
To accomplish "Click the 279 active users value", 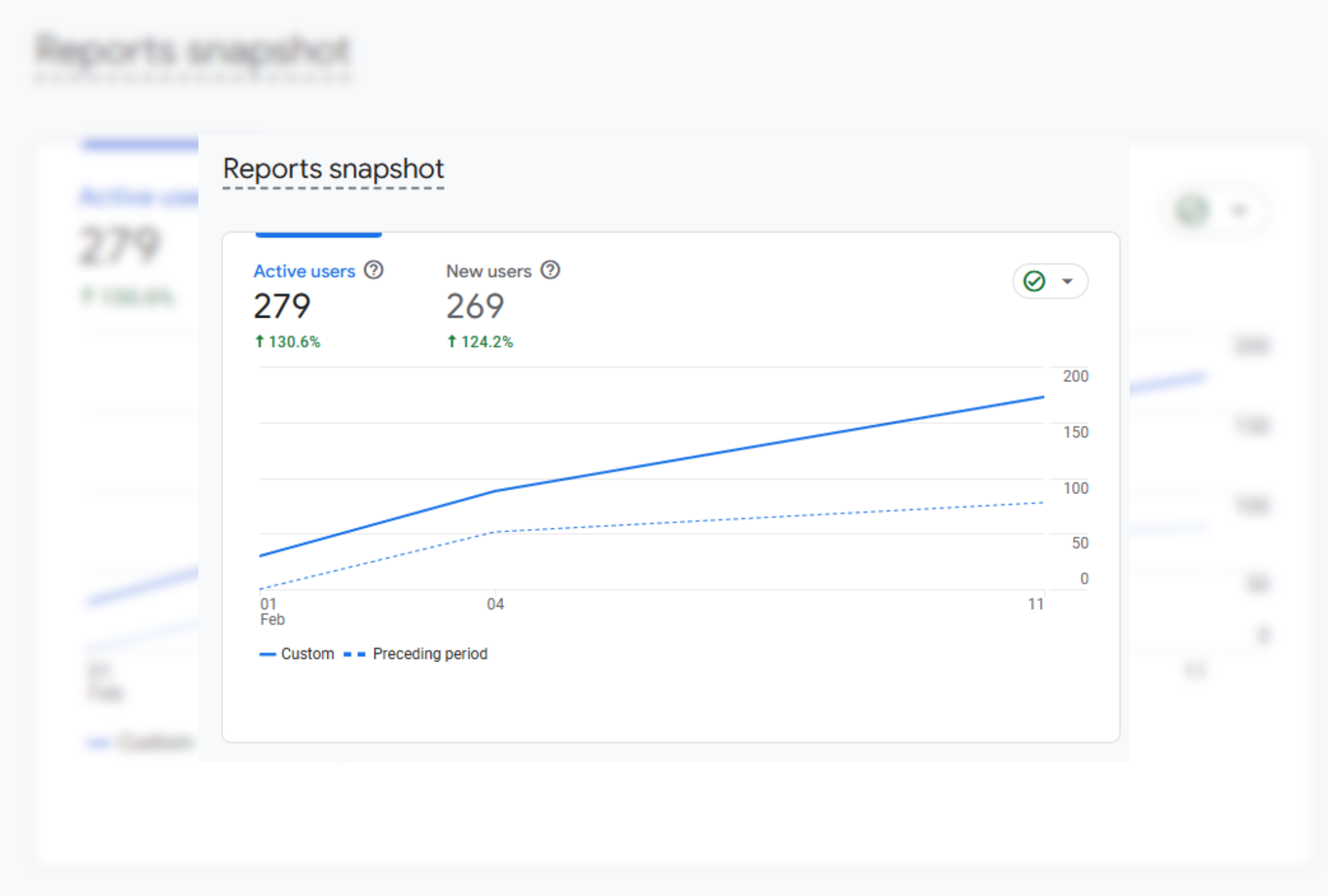I will pos(282,306).
